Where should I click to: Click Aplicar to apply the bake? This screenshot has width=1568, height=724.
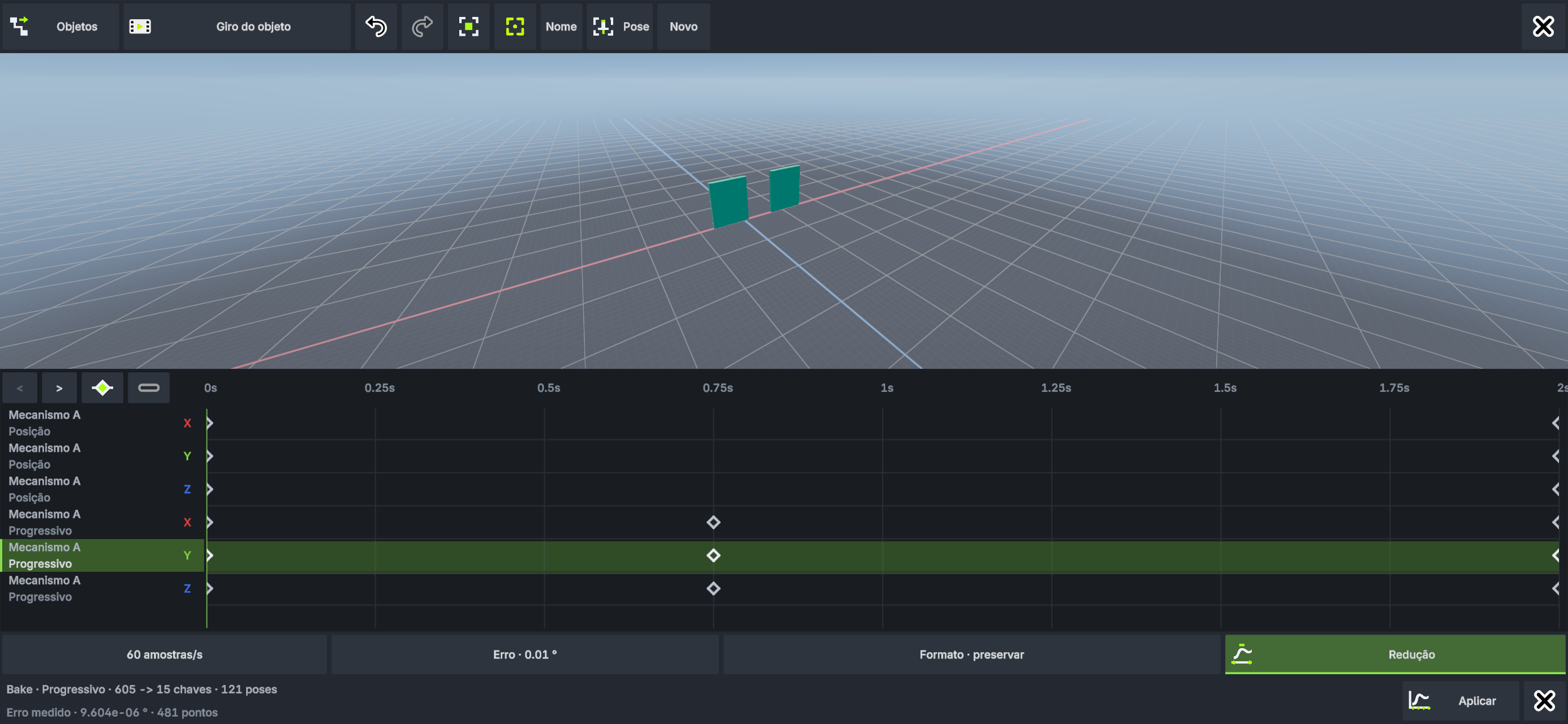(x=1461, y=701)
